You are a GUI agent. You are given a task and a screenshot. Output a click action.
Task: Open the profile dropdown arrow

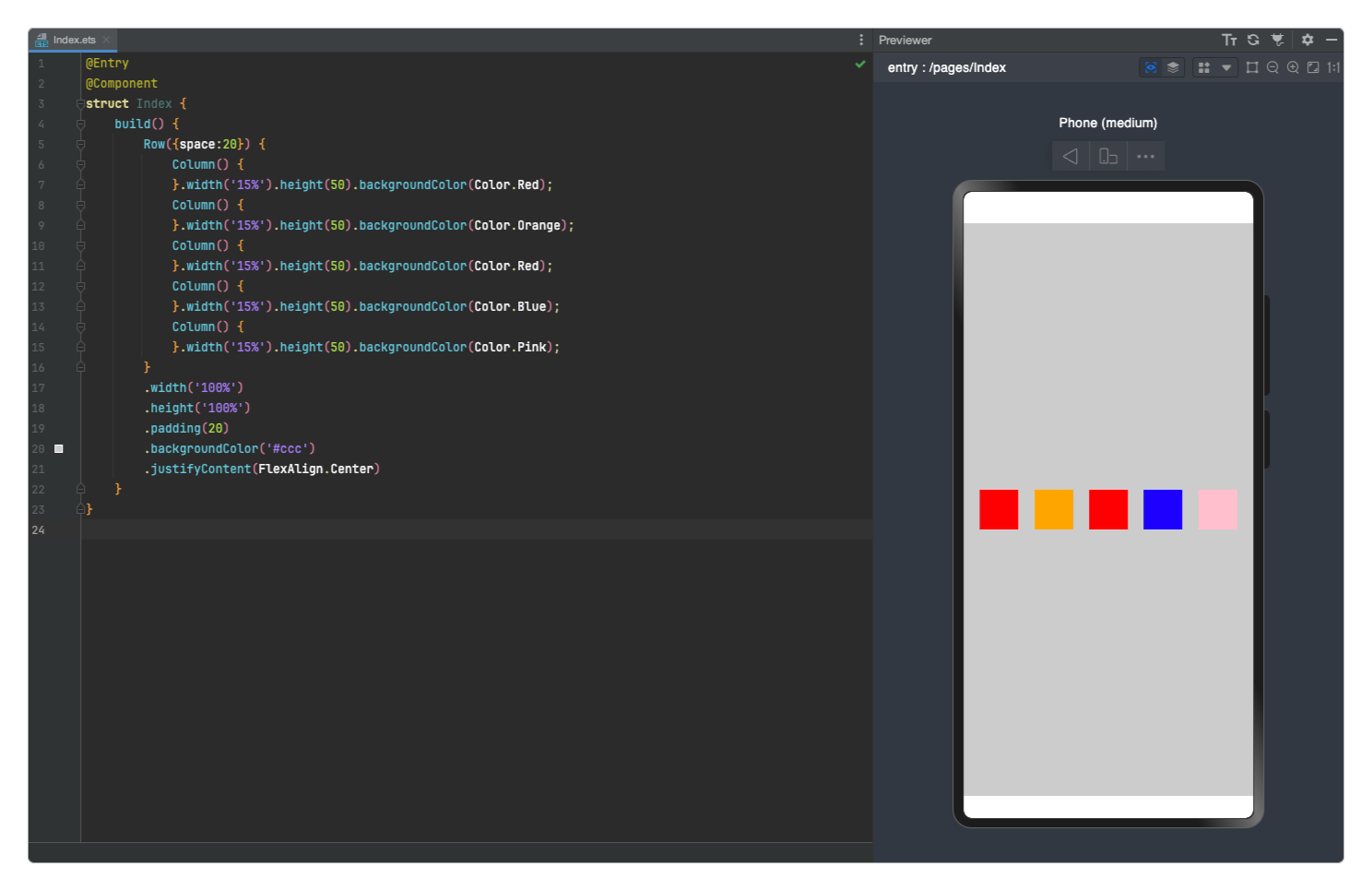(x=1226, y=67)
